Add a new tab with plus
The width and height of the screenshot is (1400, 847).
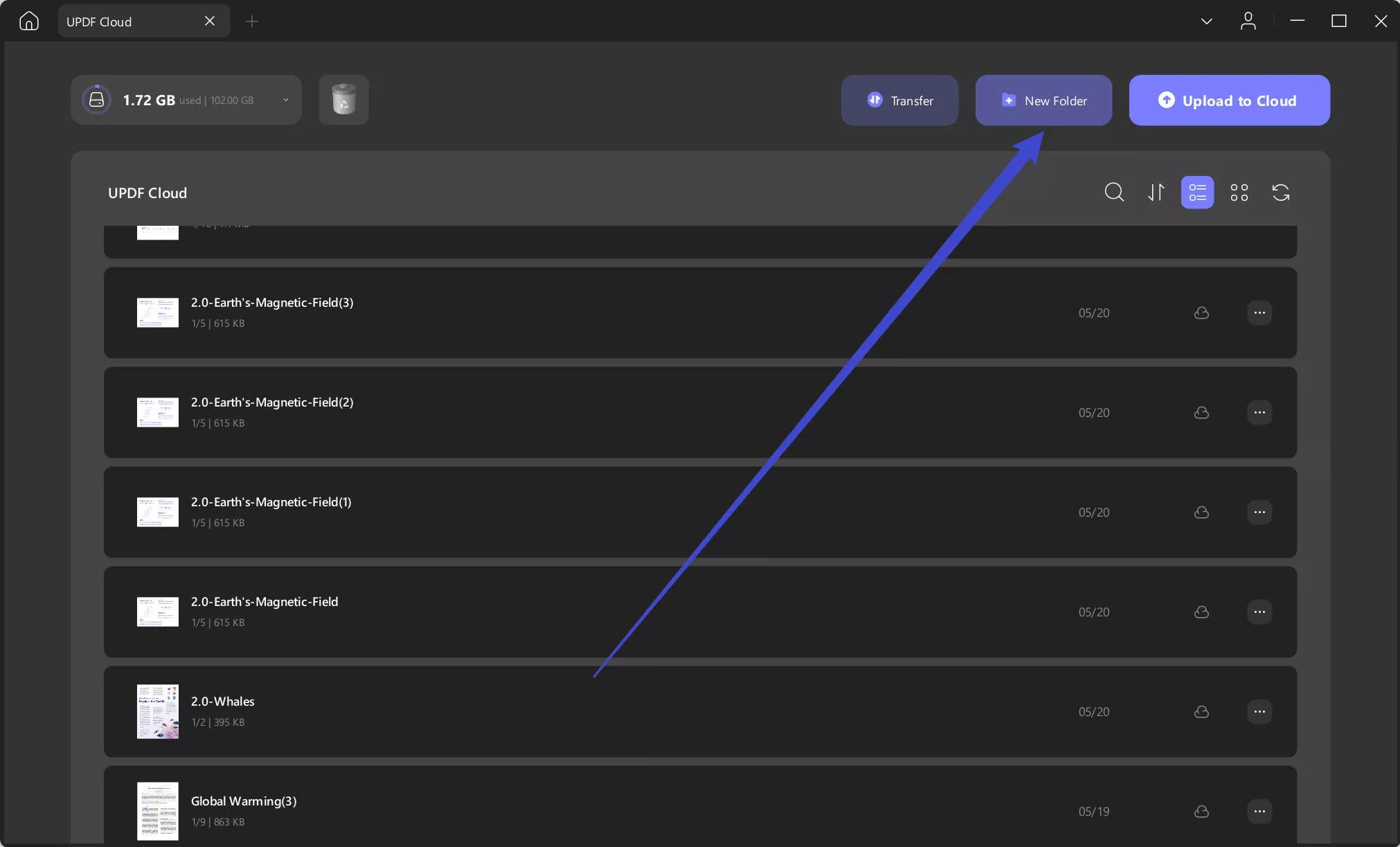[252, 21]
